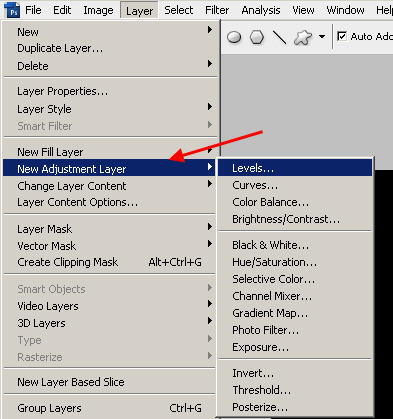Screen dimensions: 393x419
Task: Choose Group Layers
Action: pos(110,408)
